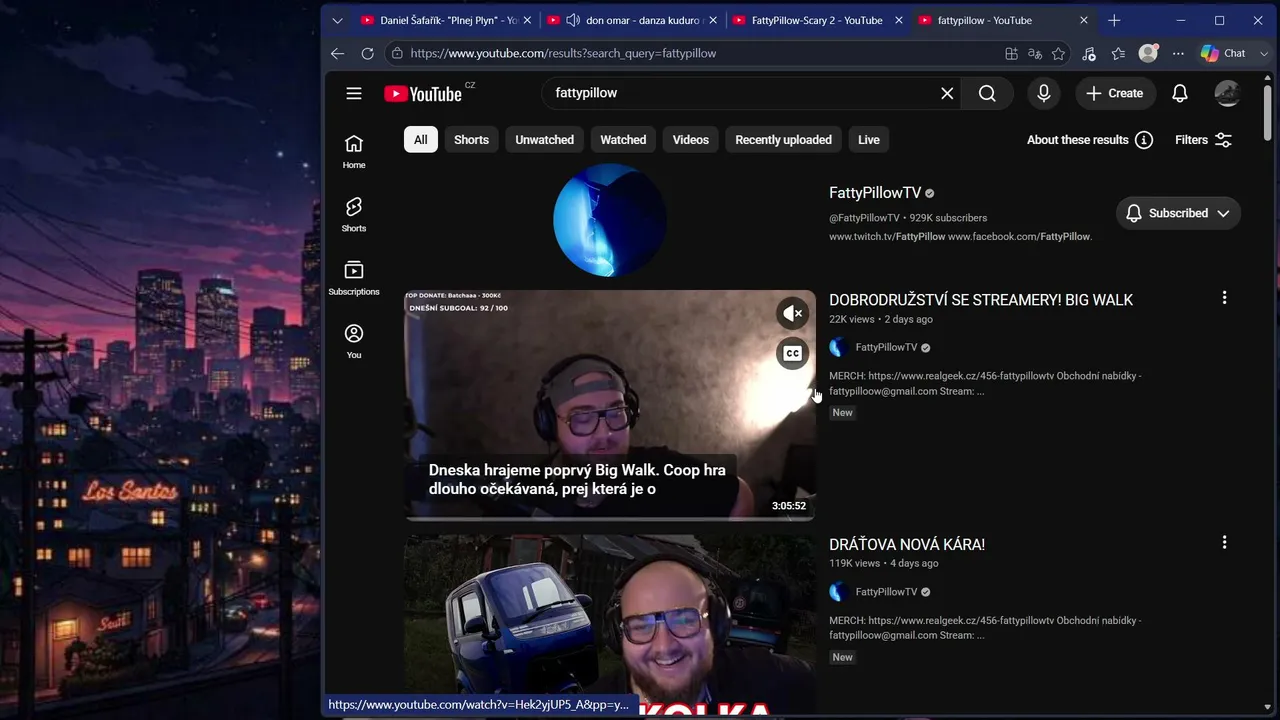The image size is (1280, 720).
Task: Open the You section in the sidebar
Action: 354,341
